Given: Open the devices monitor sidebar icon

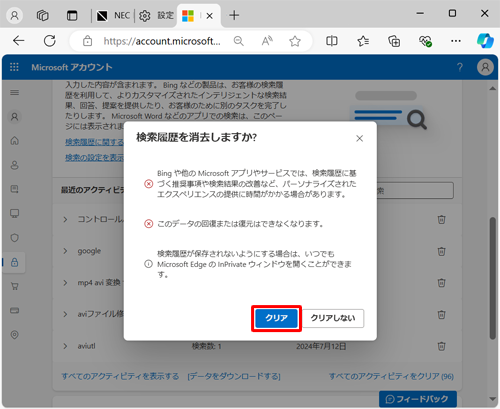Looking at the screenshot, I should pyautogui.click(x=14, y=213).
